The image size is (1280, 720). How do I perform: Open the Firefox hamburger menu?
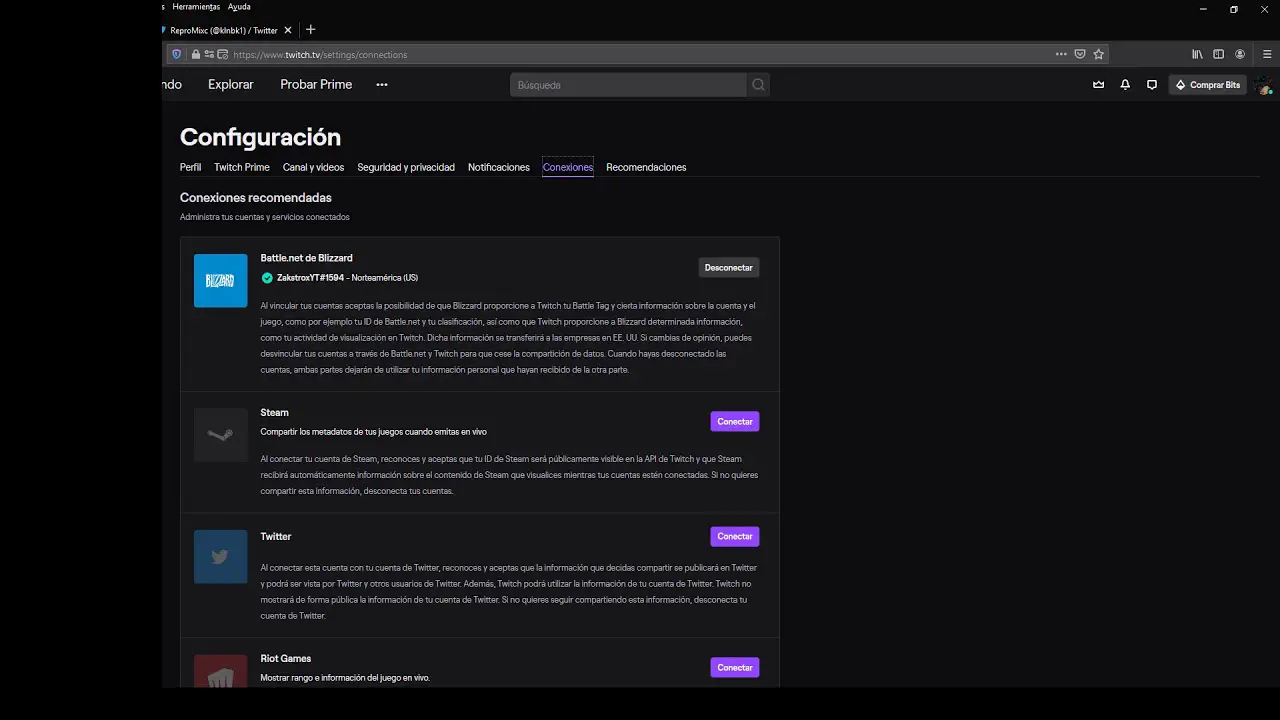[1268, 54]
